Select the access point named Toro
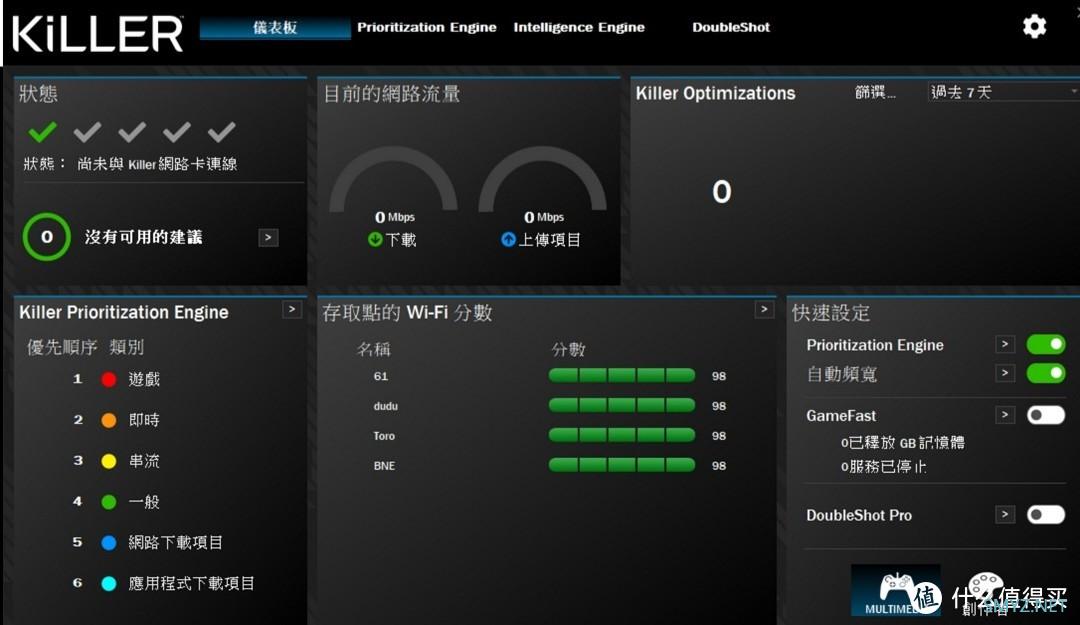 tap(384, 436)
